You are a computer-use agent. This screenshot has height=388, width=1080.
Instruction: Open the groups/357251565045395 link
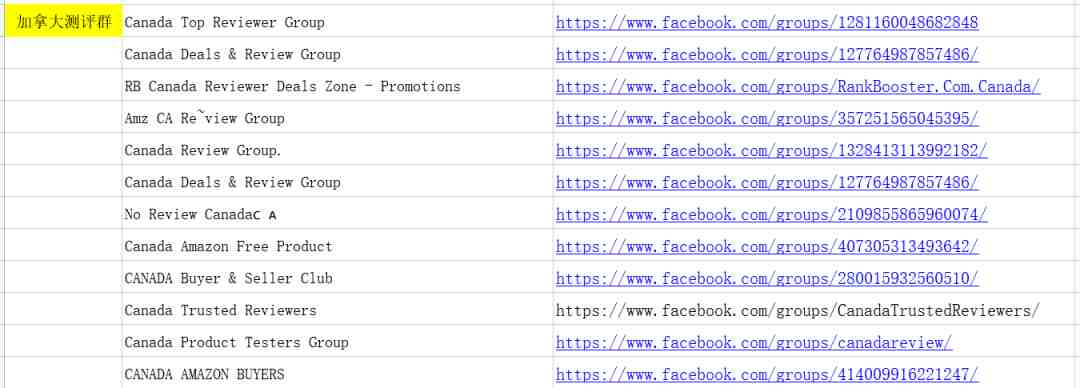[x=767, y=119]
